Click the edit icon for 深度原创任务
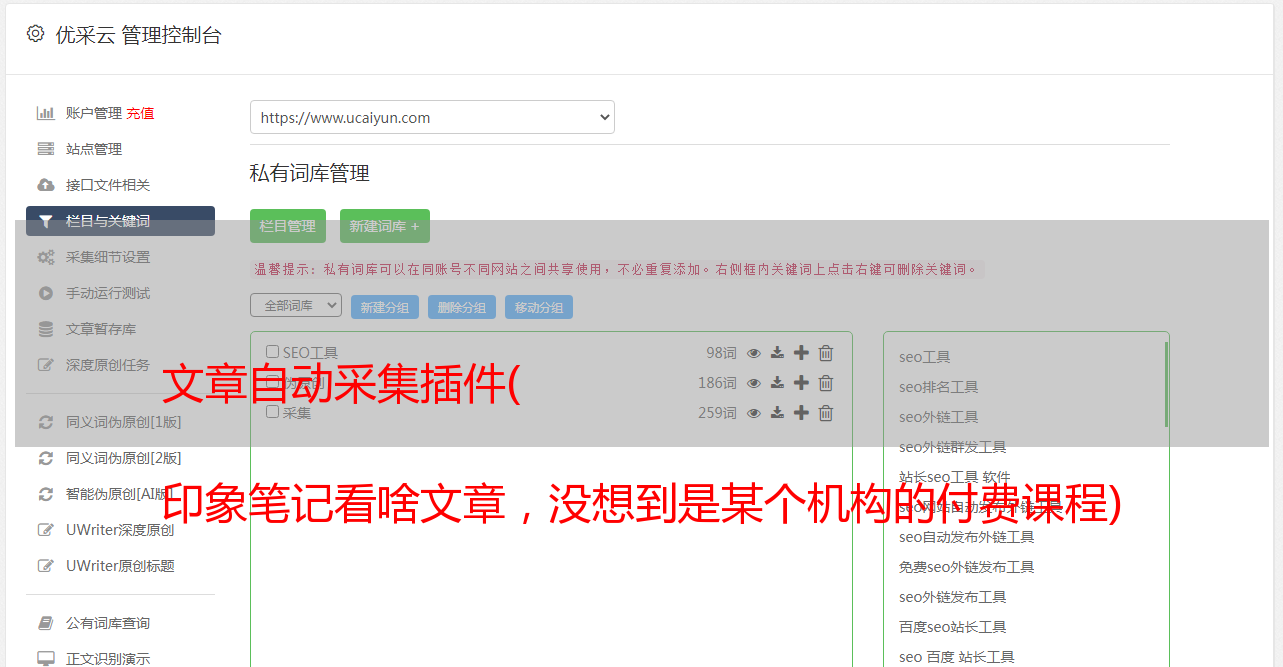The height and width of the screenshot is (667, 1283). coord(45,365)
